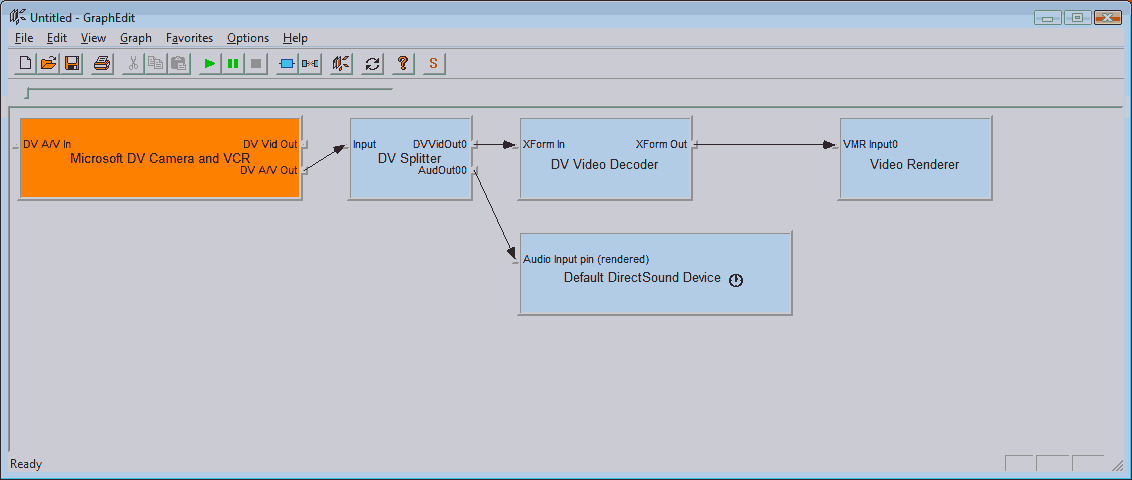Viewport: 1132px width, 480px height.
Task: Insert a filter using the blue filter icon
Action: point(287,64)
